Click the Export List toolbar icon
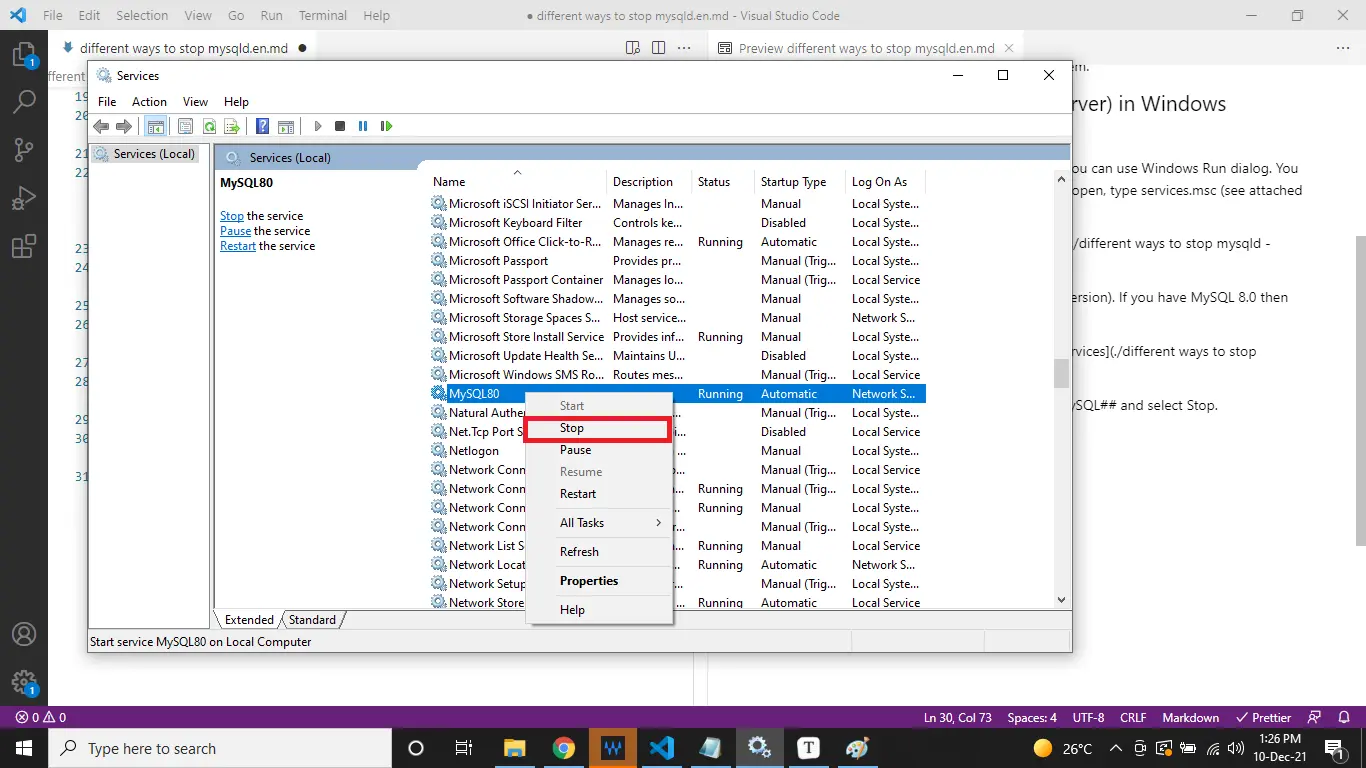 pos(232,126)
